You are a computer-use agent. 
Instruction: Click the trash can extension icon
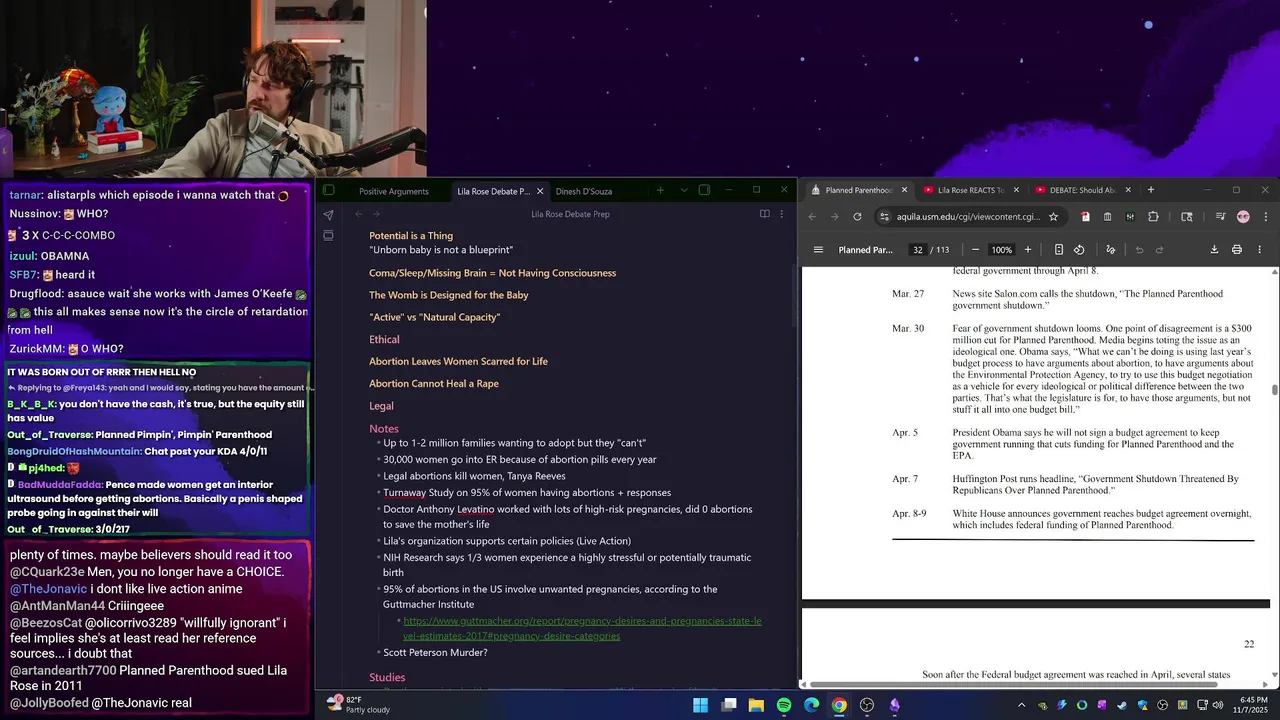pos(1107,217)
